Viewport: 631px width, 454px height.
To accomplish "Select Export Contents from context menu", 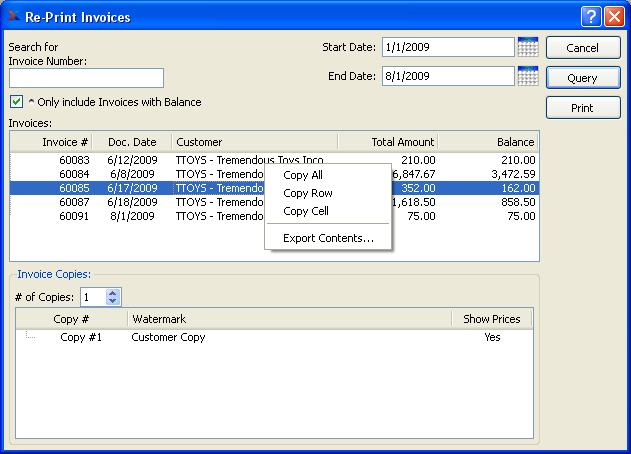I will 328,238.
